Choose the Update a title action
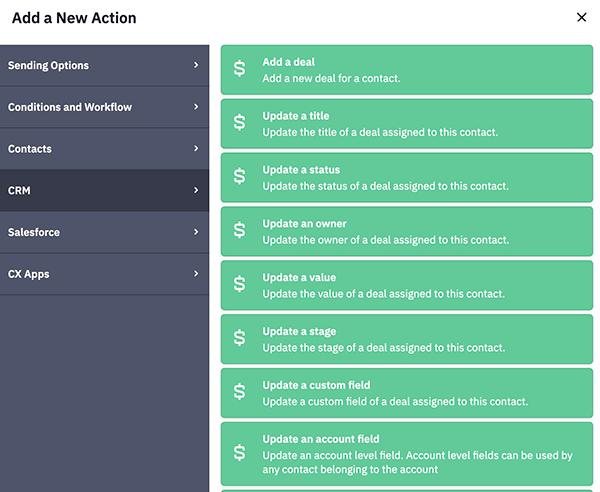The width and height of the screenshot is (600, 492). click(407, 124)
